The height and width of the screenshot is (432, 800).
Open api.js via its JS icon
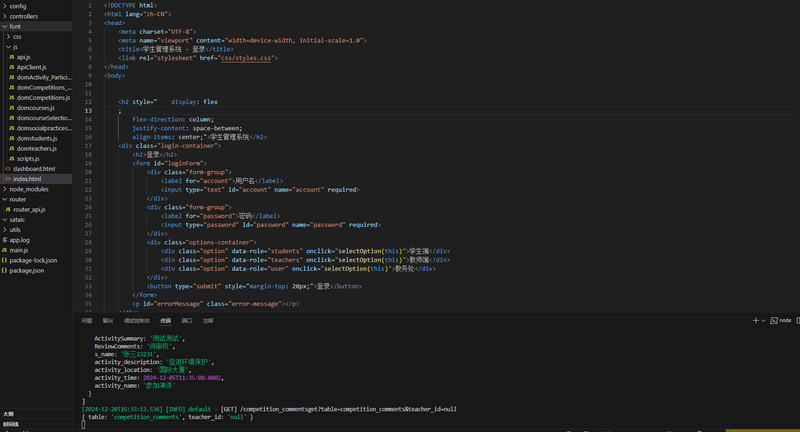click(11, 57)
